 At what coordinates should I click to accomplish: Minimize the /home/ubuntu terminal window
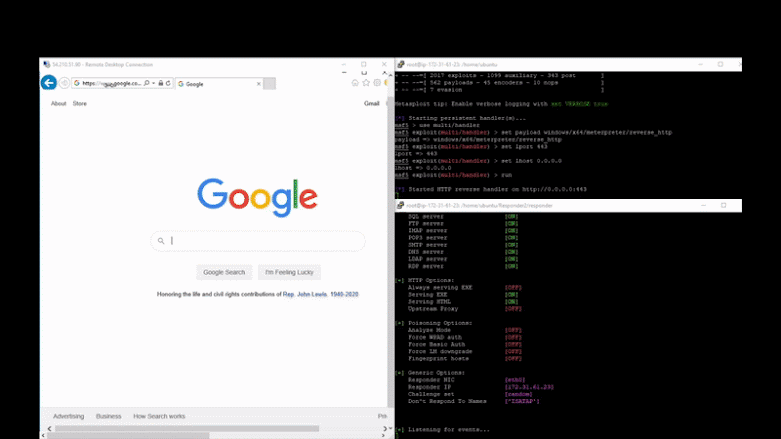click(700, 64)
